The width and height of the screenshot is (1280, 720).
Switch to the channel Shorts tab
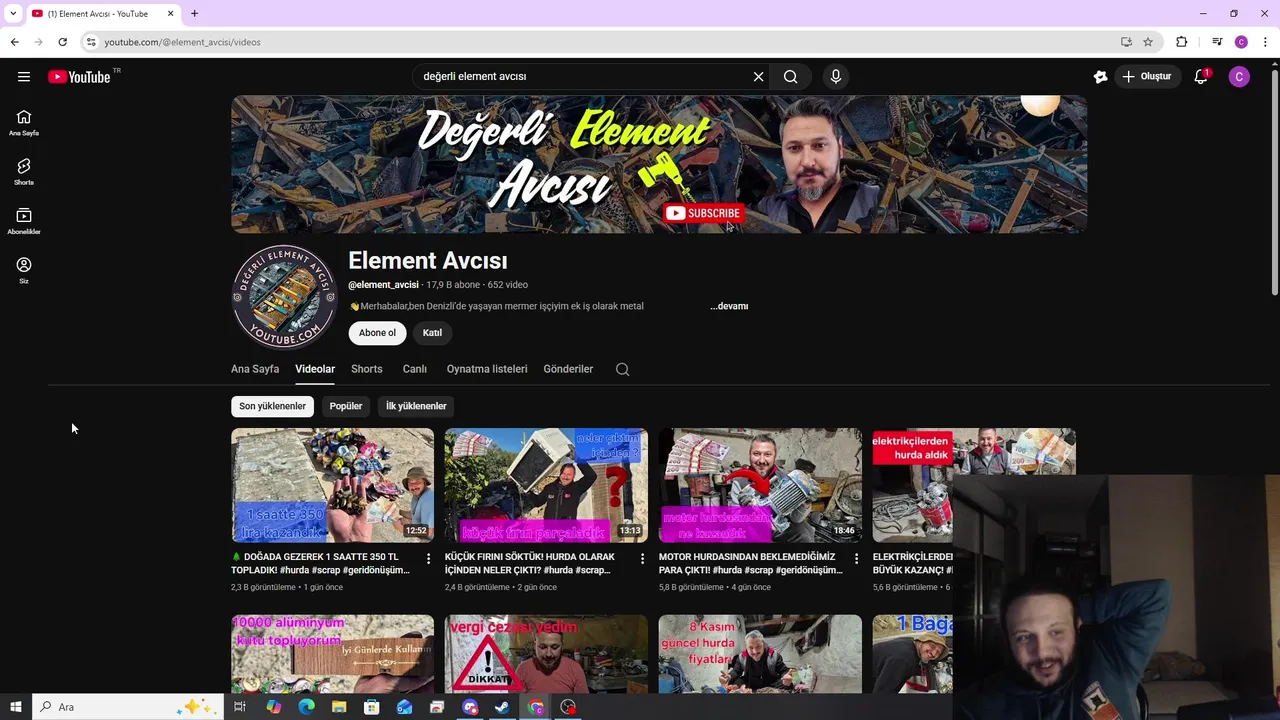click(x=367, y=369)
